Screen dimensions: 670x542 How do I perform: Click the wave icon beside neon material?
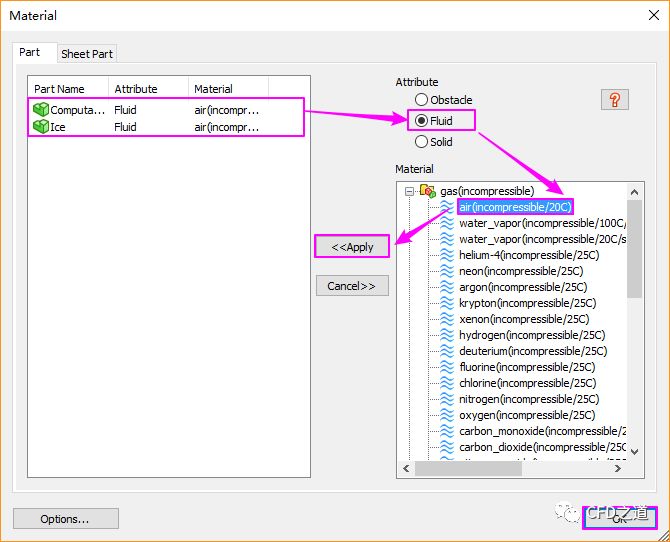[x=448, y=271]
